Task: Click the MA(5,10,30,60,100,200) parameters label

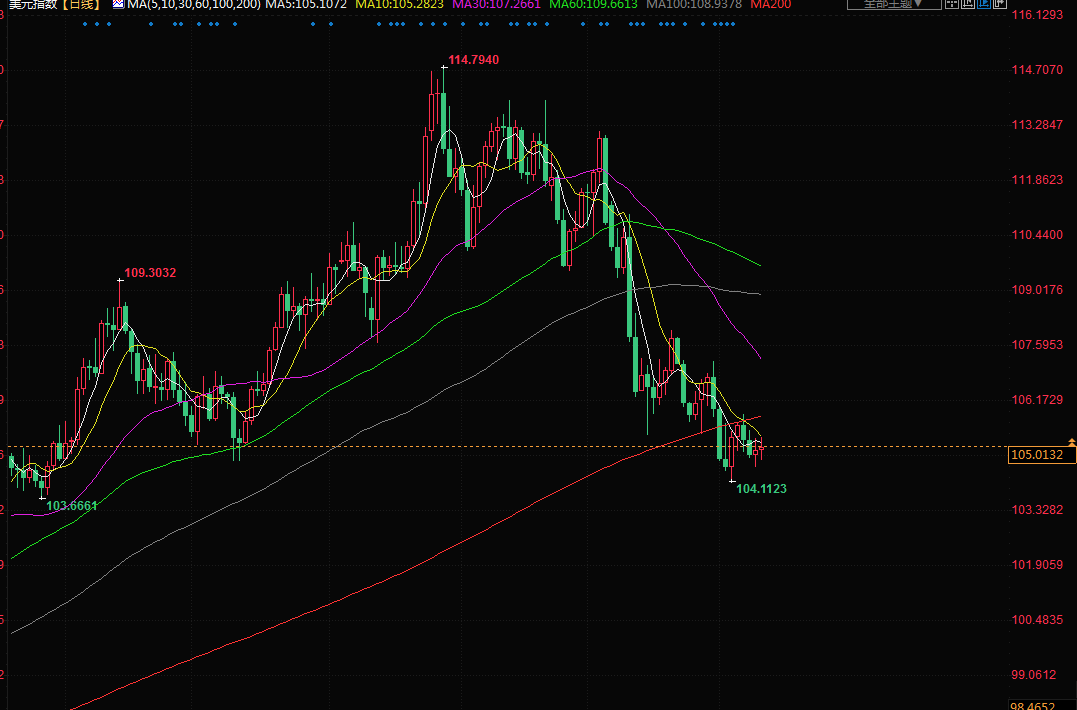Action: [194, 5]
